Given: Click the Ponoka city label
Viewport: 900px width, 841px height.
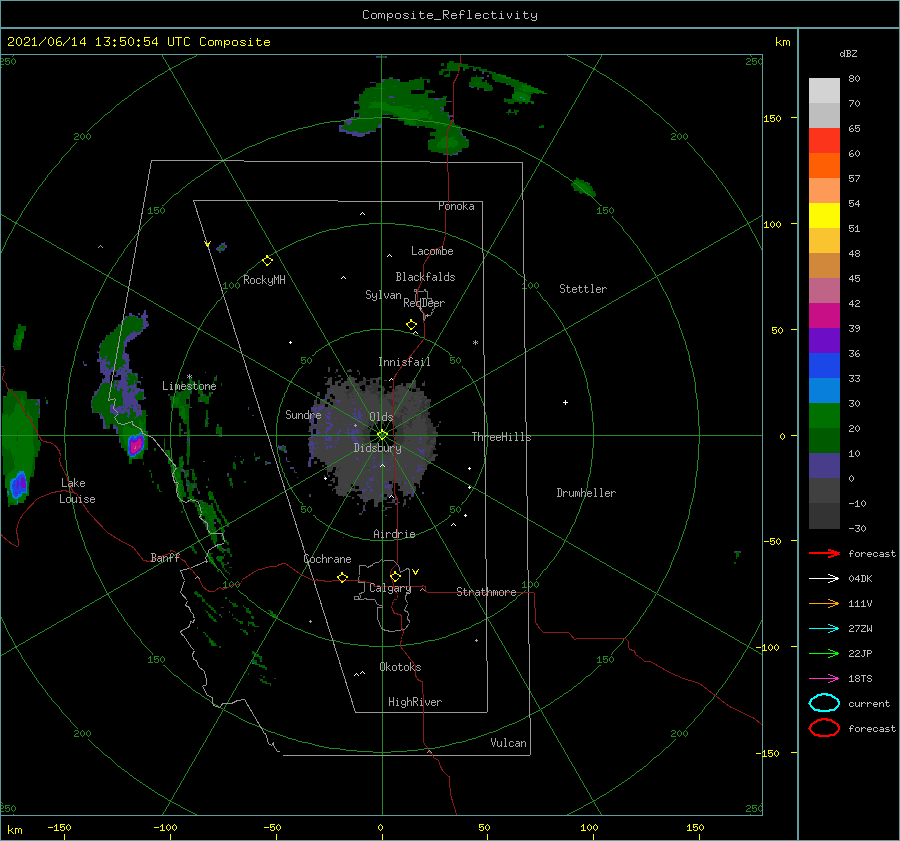Looking at the screenshot, I should (456, 206).
